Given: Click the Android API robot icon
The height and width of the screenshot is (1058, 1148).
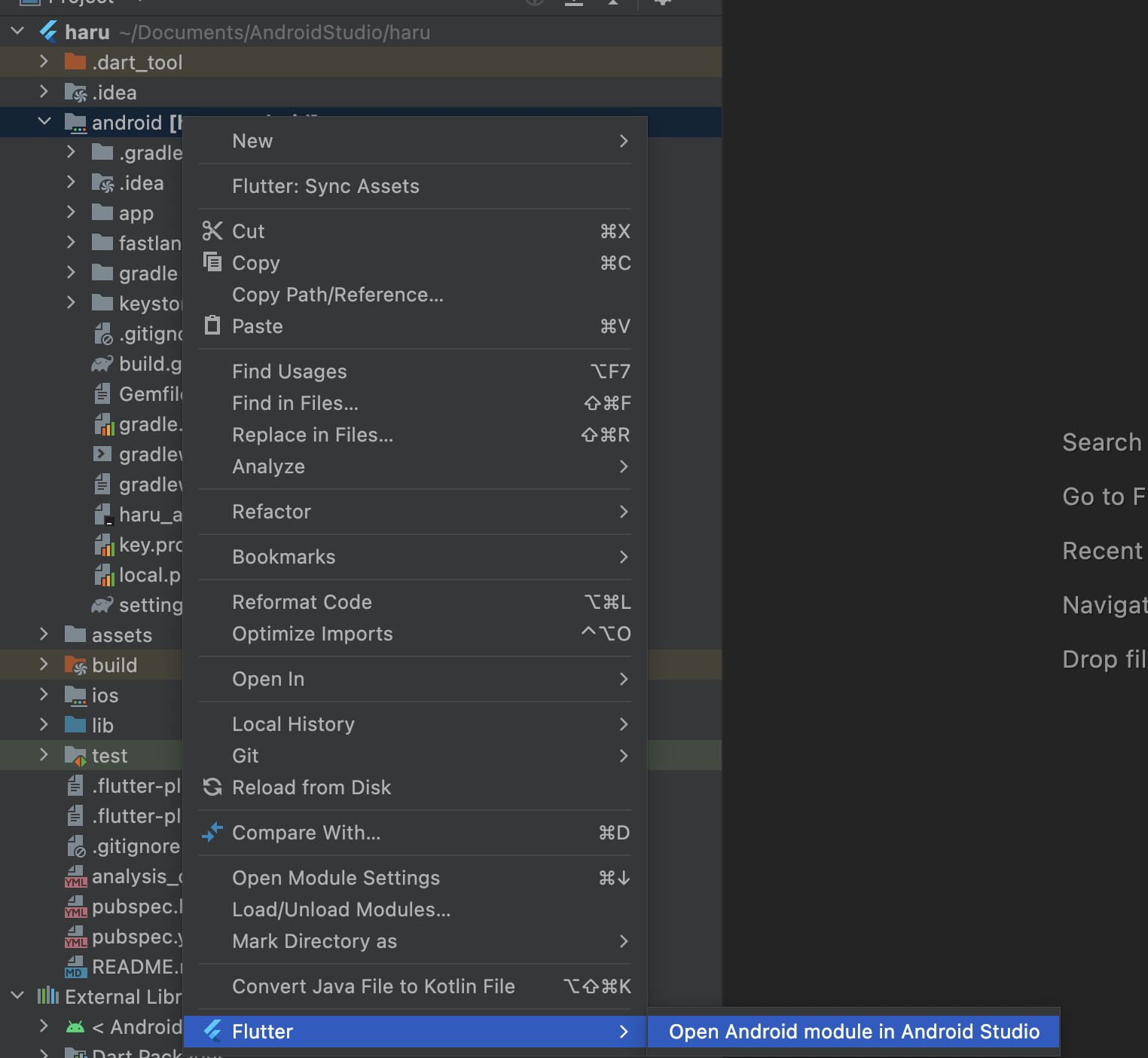Looking at the screenshot, I should [x=75, y=1026].
